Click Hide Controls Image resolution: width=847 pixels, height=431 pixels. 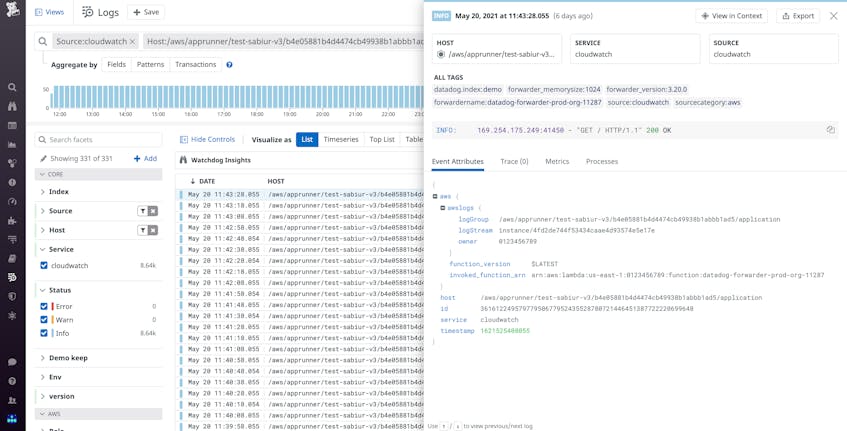(x=207, y=139)
